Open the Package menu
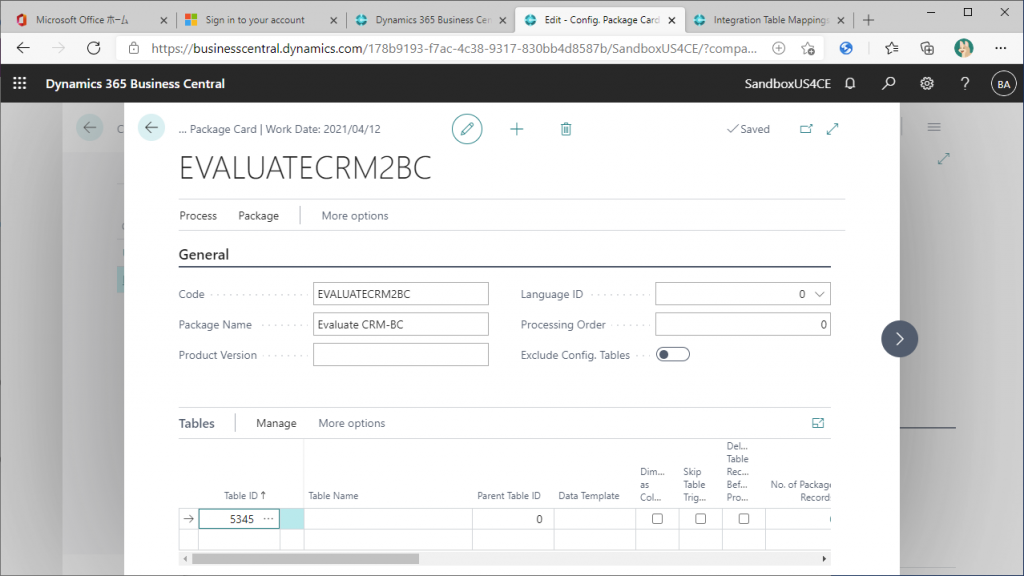1024x576 pixels. (259, 216)
